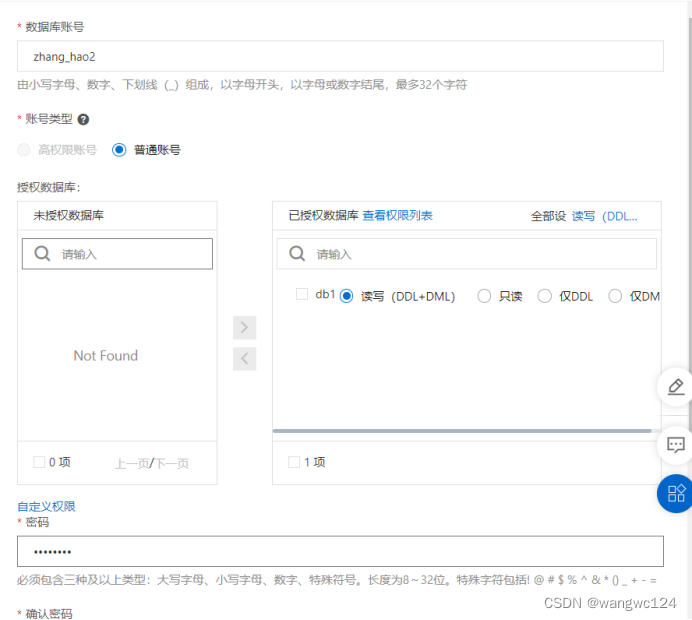Toggle the select-all checkbox beside 0 项
Screen dimensions: 692x620
pyautogui.click(x=39, y=462)
